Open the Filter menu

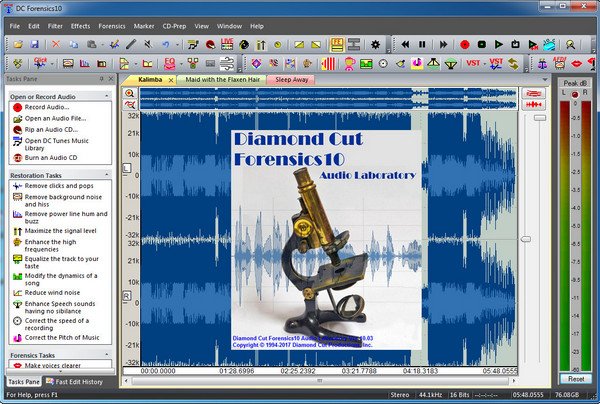click(x=55, y=26)
